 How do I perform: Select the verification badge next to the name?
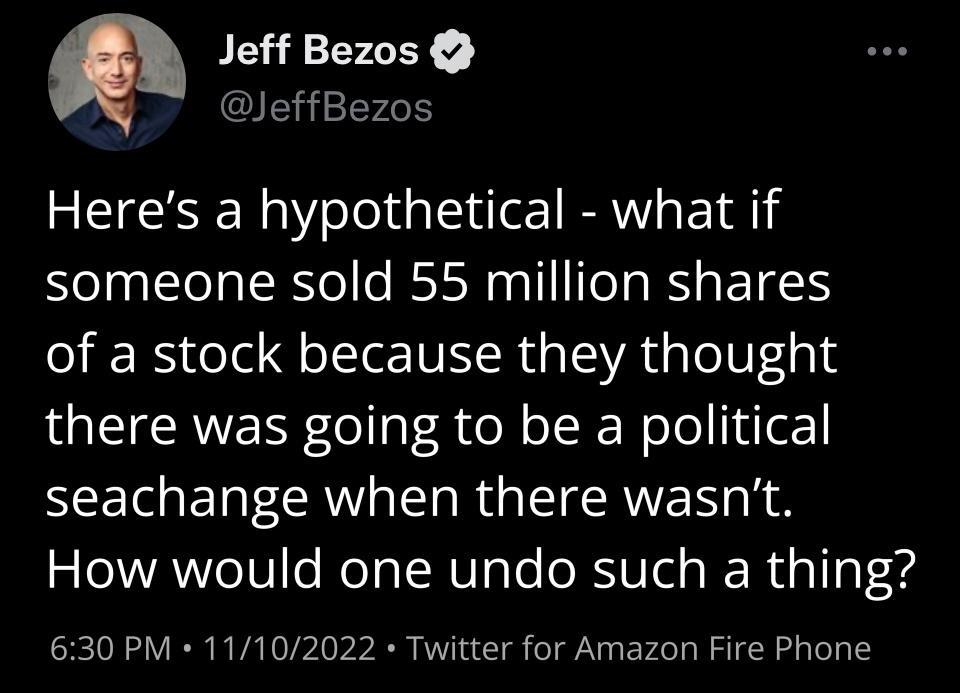click(452, 48)
